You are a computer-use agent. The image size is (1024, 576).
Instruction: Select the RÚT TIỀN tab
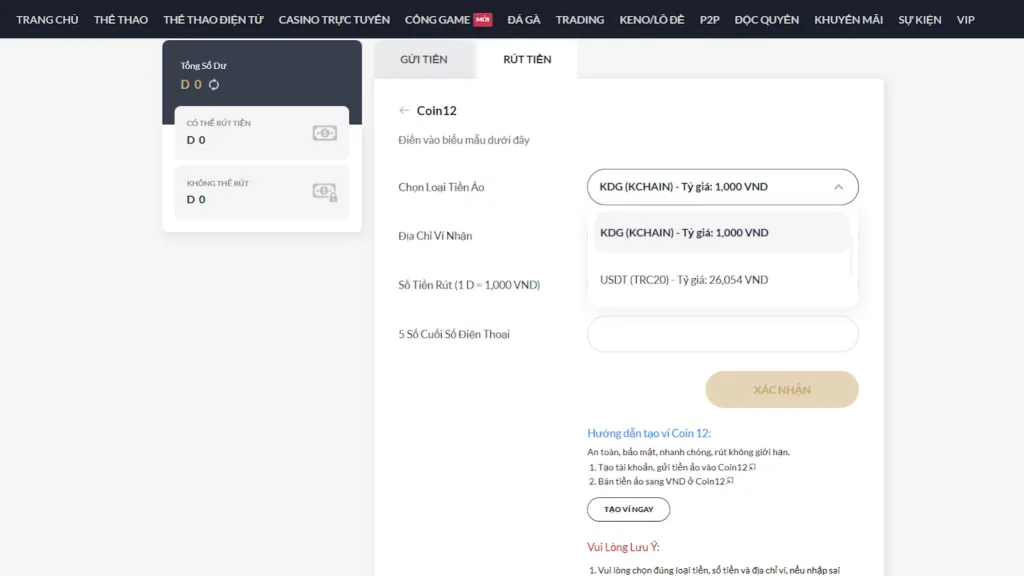(527, 60)
